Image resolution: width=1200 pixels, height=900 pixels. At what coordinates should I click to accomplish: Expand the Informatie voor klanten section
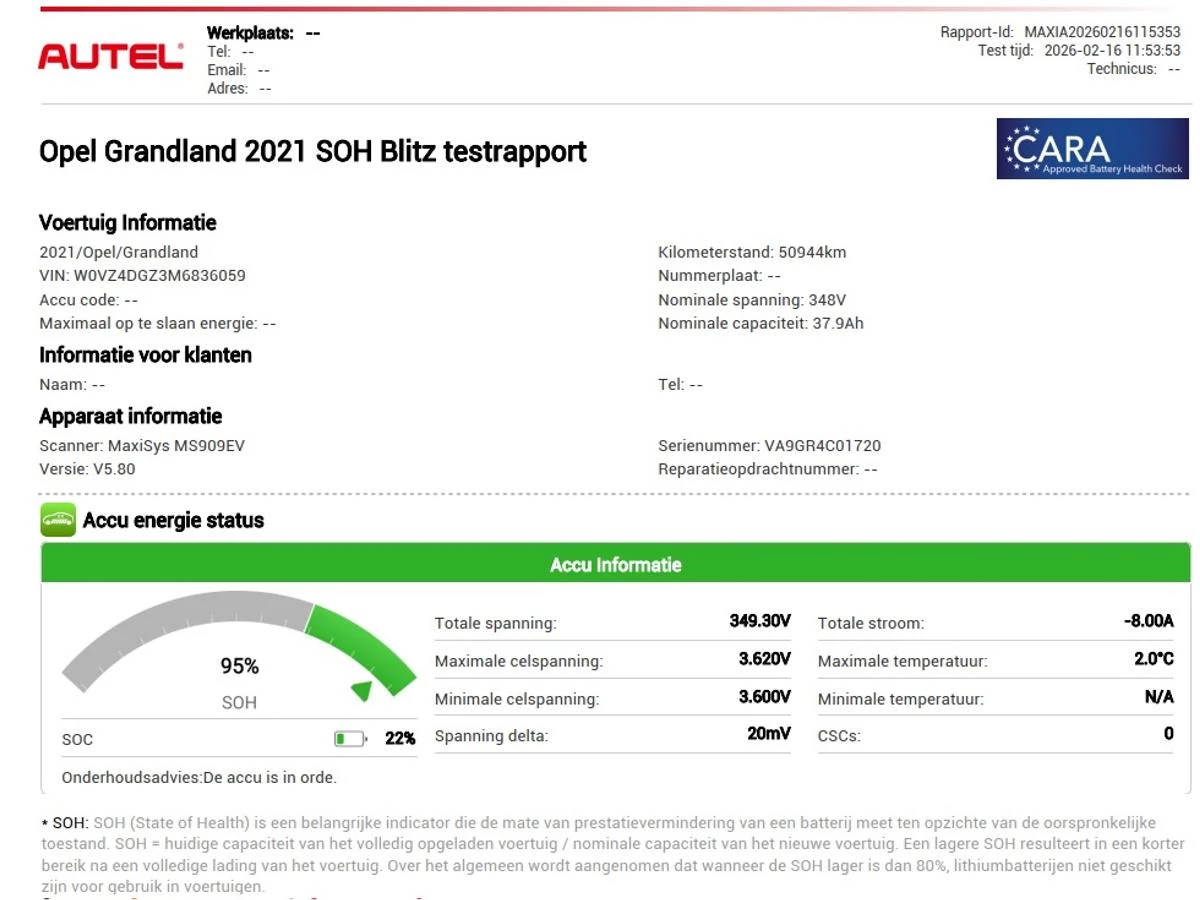(x=145, y=354)
